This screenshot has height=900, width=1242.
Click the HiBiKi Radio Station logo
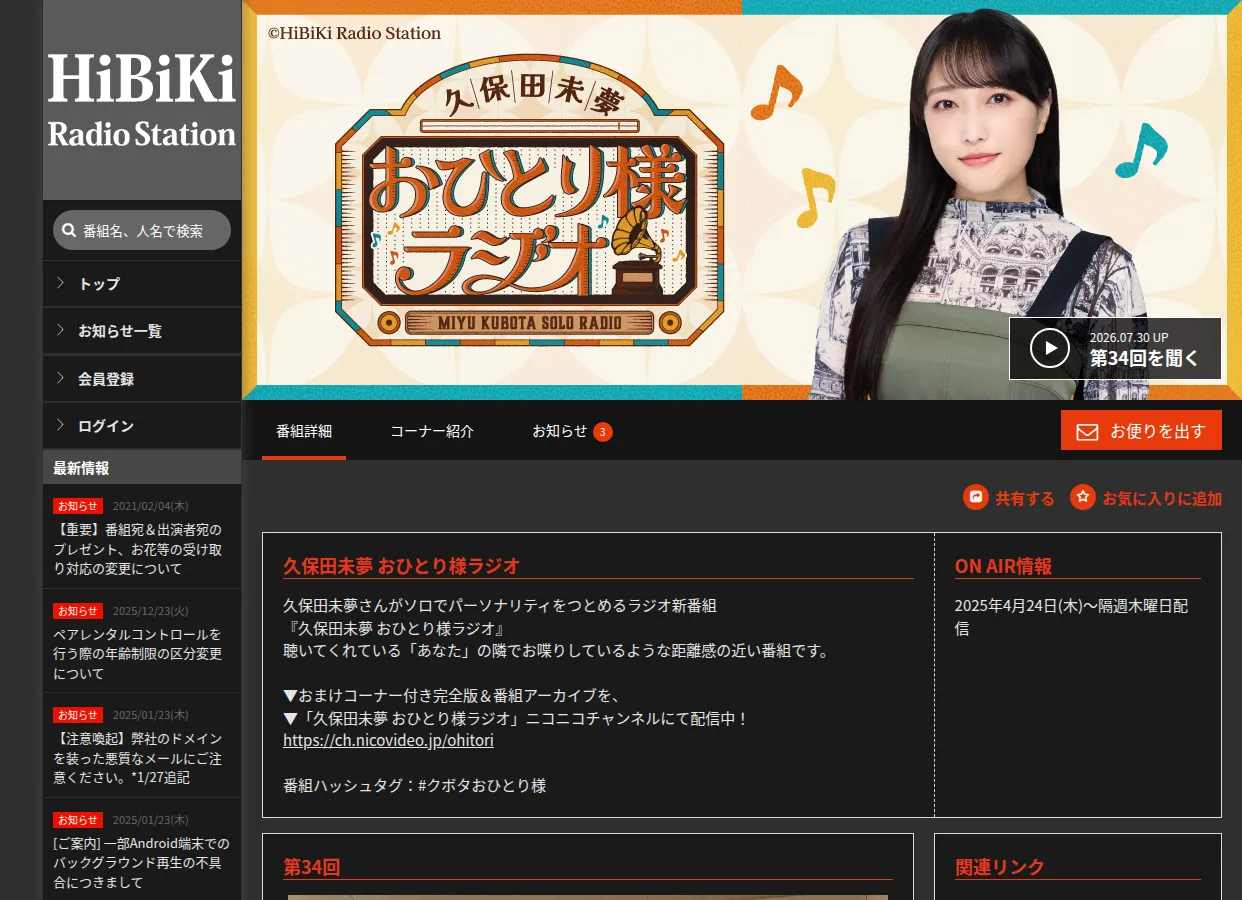[x=142, y=100]
